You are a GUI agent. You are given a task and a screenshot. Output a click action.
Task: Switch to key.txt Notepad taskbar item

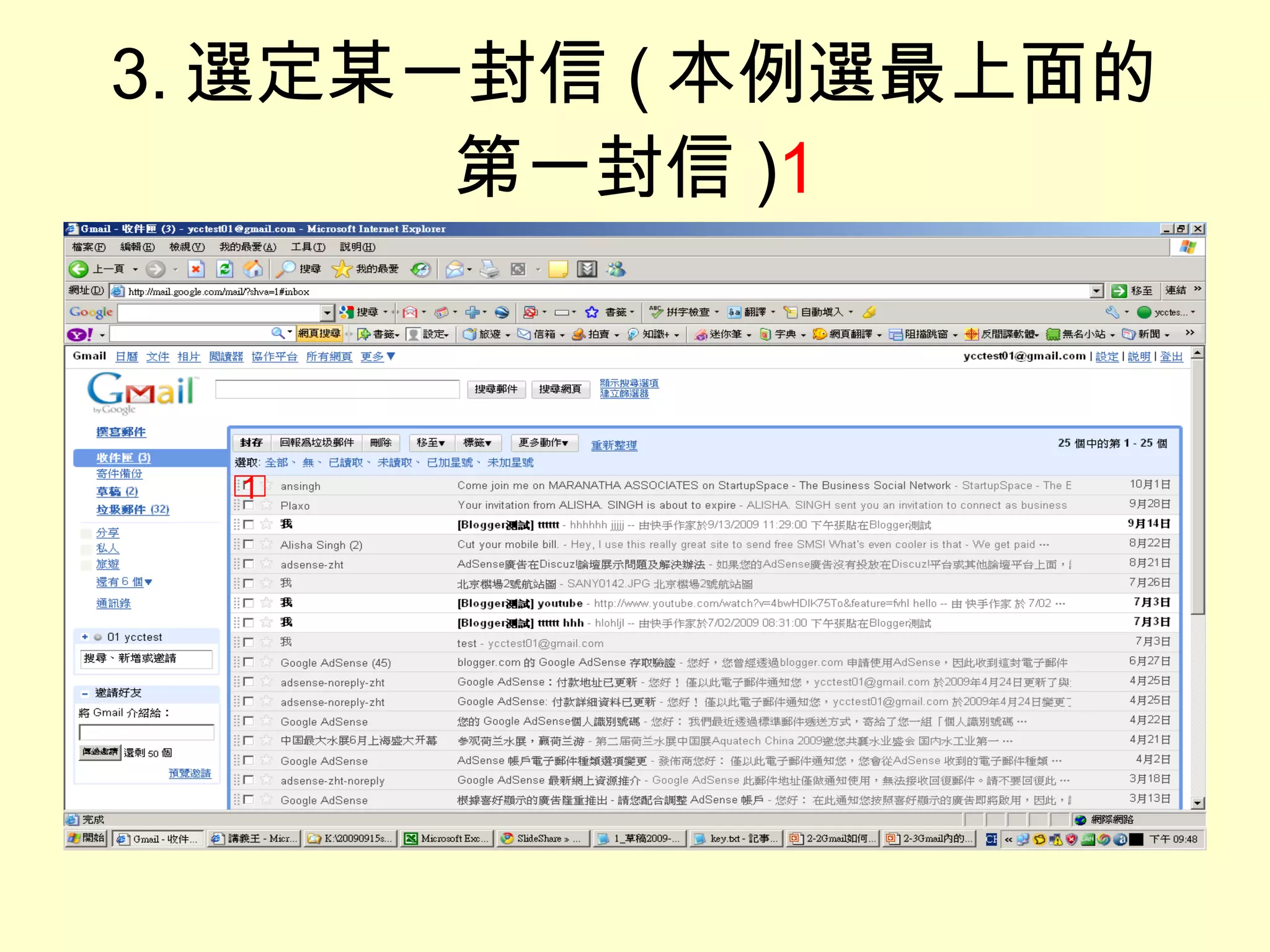click(736, 839)
